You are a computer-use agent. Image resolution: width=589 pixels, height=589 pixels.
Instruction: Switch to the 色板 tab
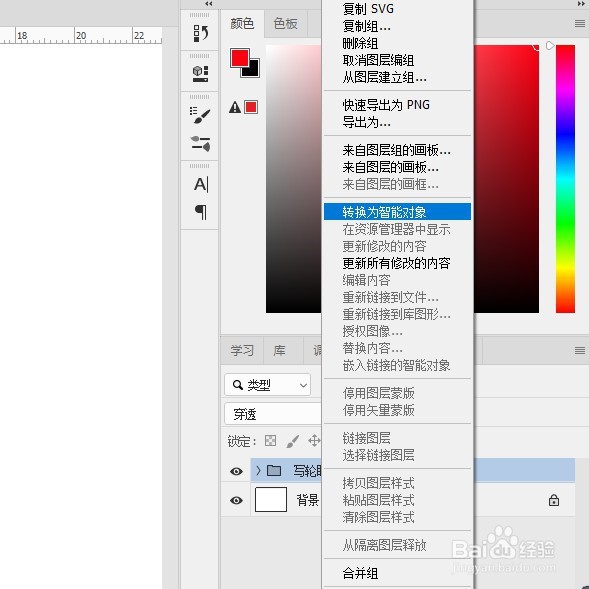point(285,24)
